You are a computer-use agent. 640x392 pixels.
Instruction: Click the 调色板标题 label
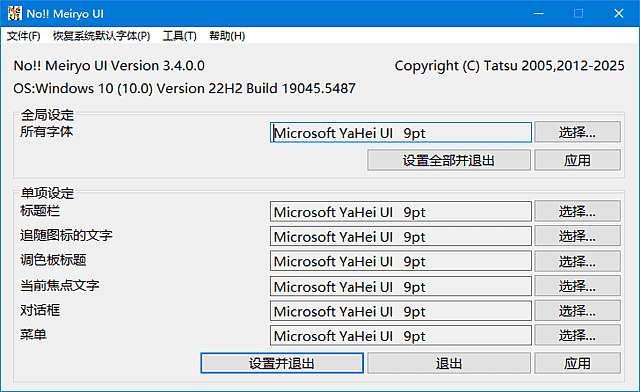pos(53,260)
